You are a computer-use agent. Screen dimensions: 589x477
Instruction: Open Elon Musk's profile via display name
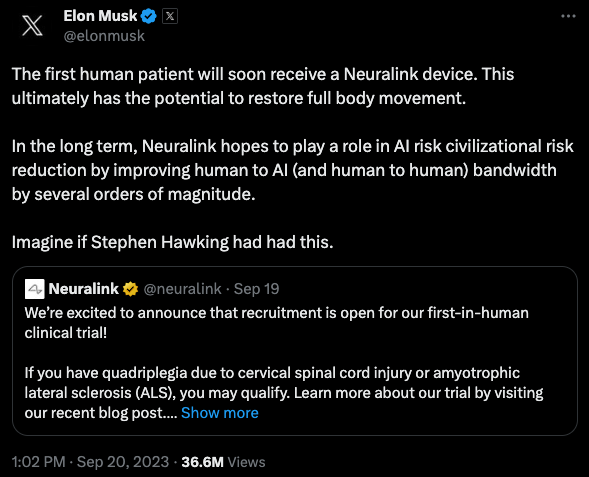click(100, 16)
